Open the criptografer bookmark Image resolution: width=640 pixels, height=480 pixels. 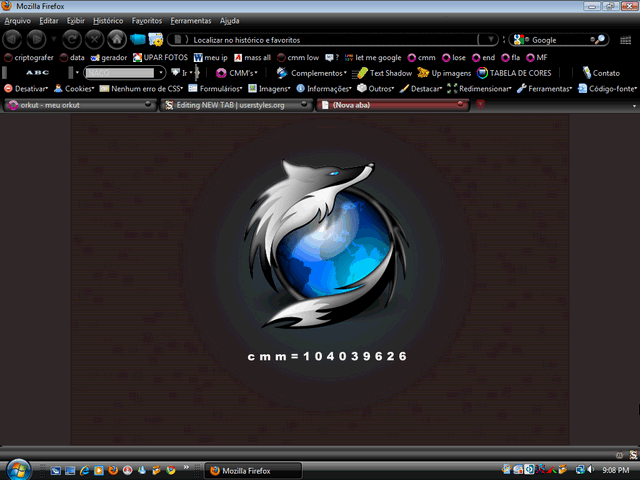29,58
